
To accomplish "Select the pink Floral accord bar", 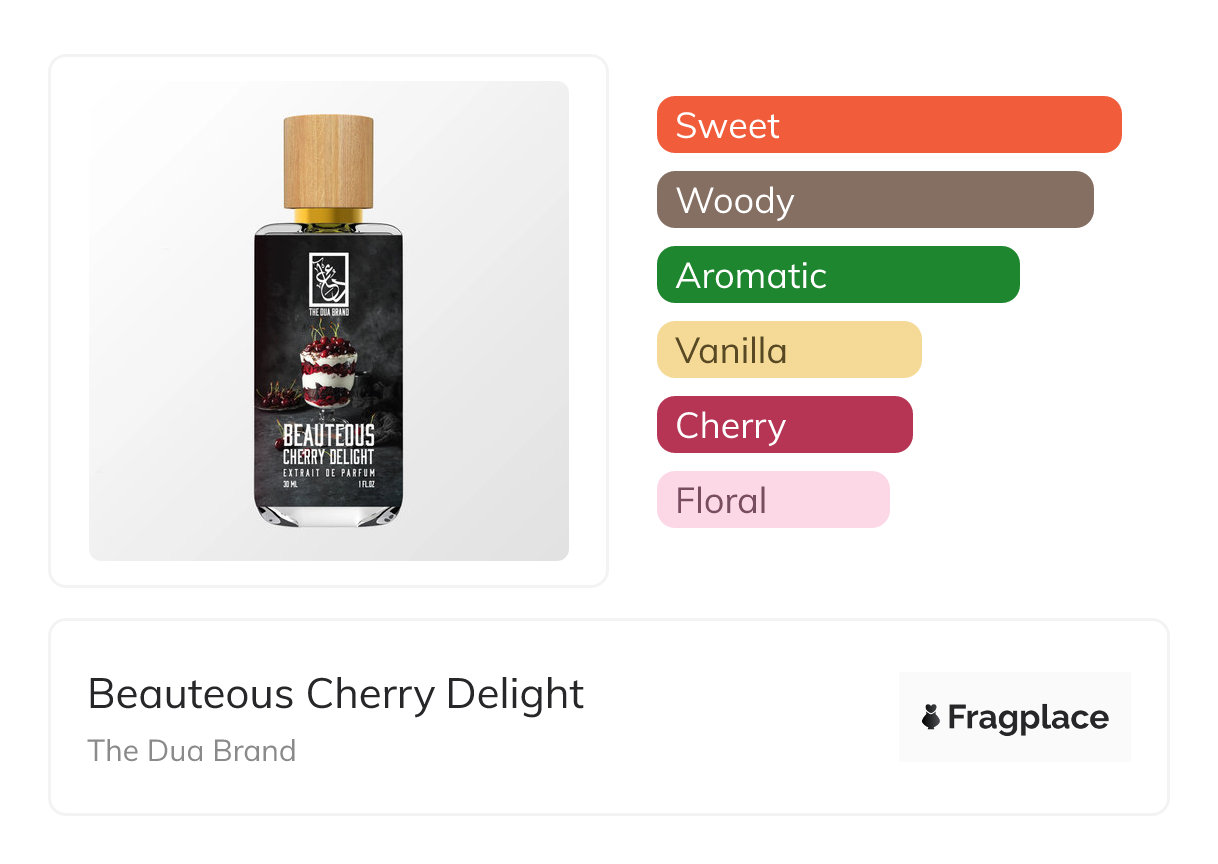I will pos(772,500).
